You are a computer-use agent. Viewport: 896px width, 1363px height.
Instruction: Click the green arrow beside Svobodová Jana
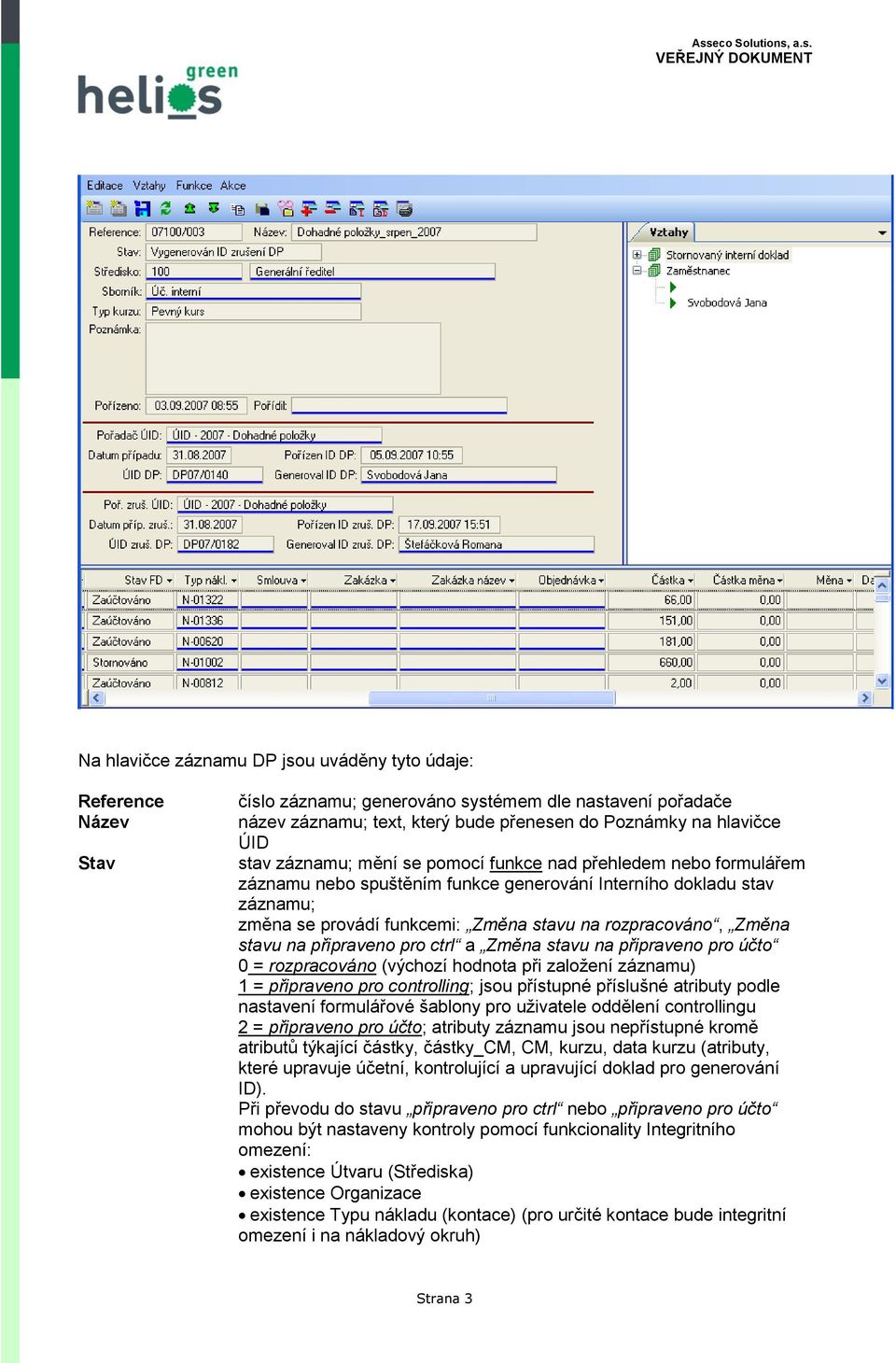click(x=673, y=302)
